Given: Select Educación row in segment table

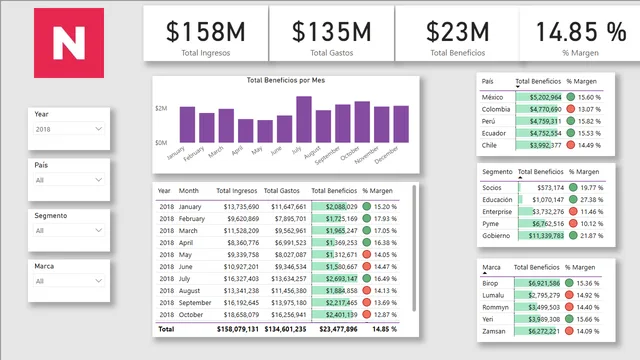Looking at the screenshot, I should pos(544,200).
